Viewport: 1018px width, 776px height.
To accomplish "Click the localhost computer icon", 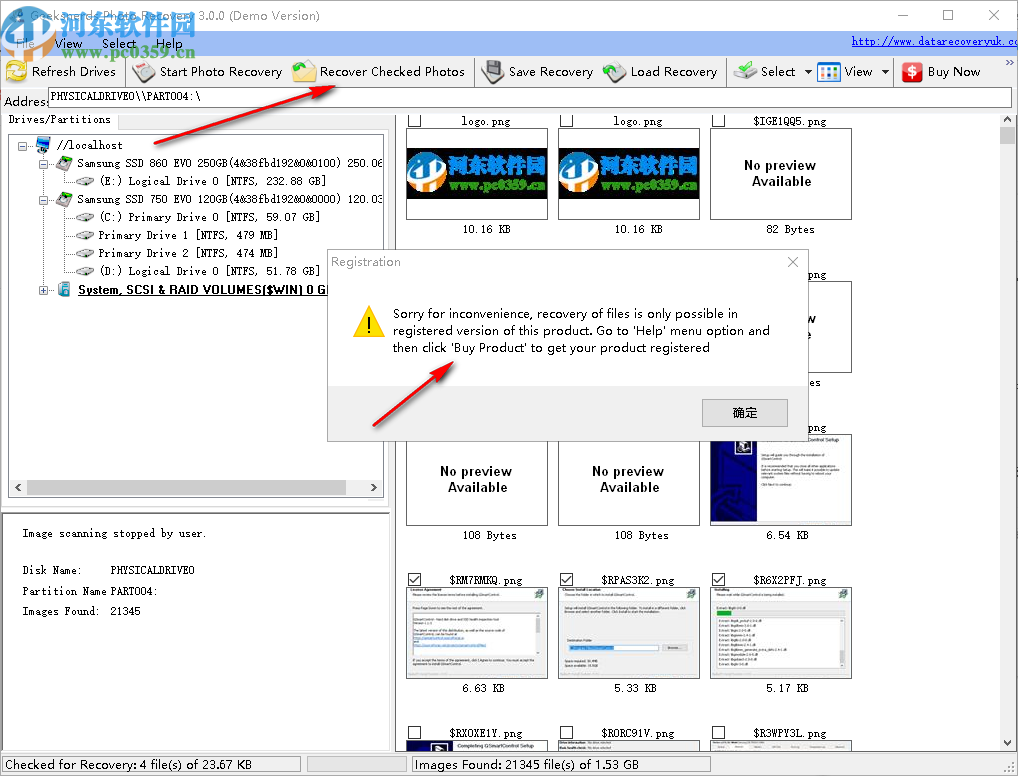I will 43,145.
